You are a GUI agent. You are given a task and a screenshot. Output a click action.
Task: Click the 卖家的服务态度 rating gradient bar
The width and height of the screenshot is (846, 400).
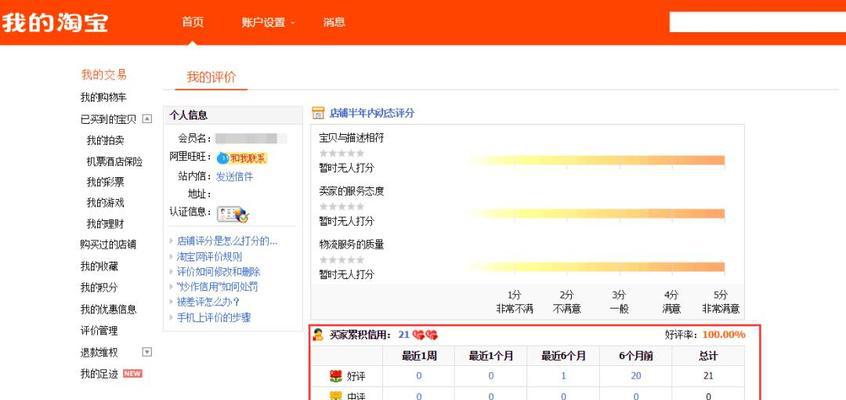tap(596, 214)
